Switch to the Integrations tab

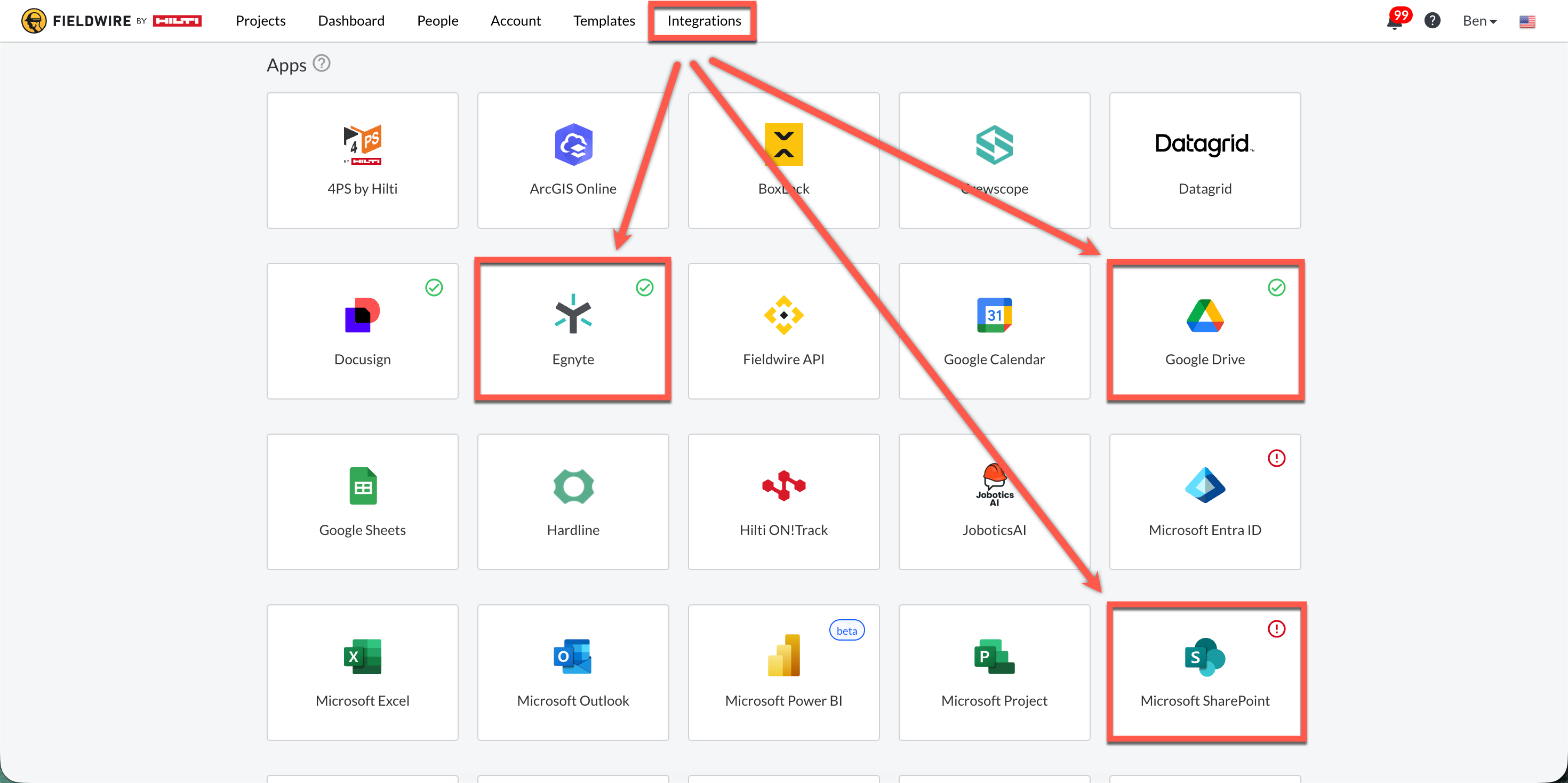tap(703, 21)
